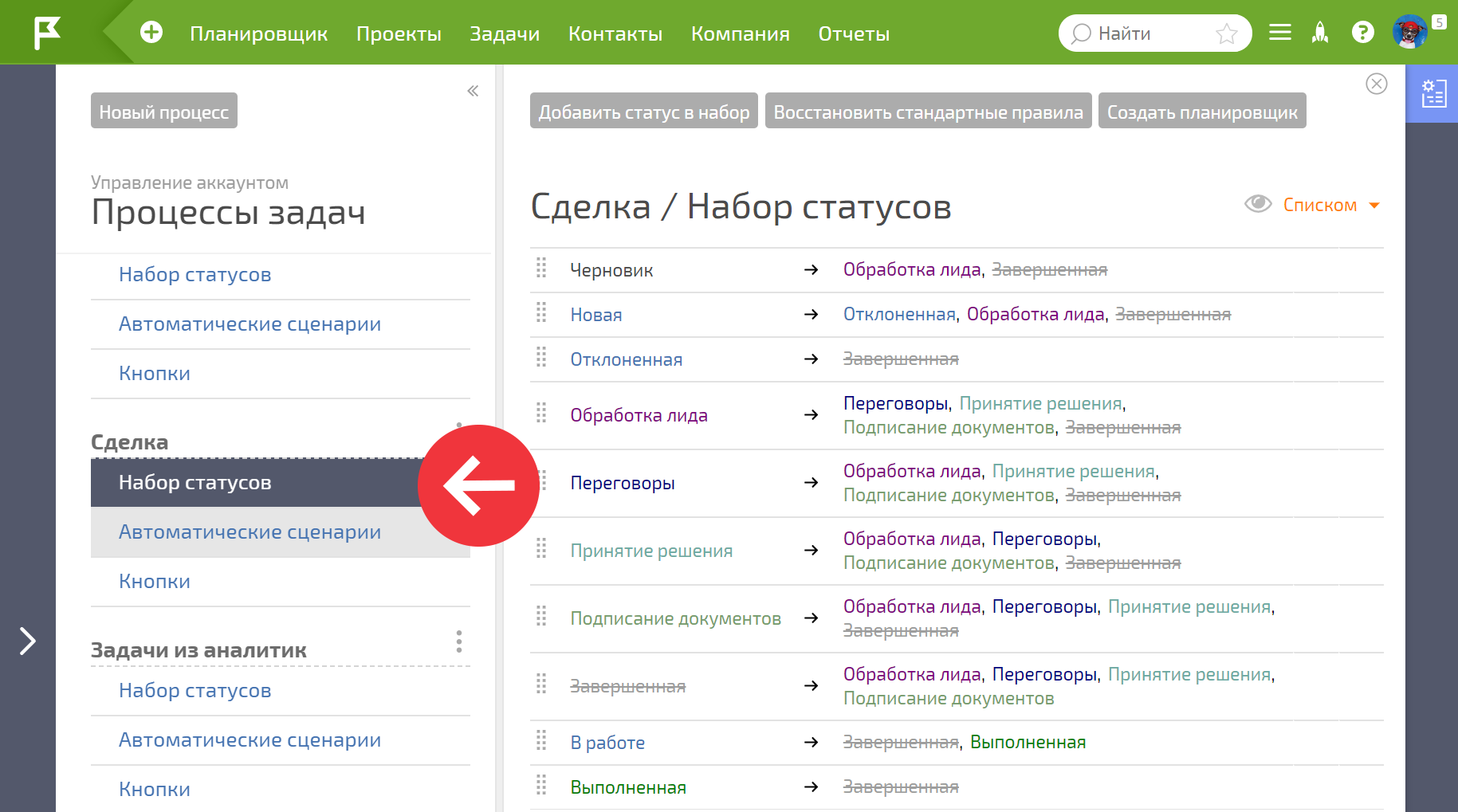Grab drag handle of Подписание документов row

(541, 616)
